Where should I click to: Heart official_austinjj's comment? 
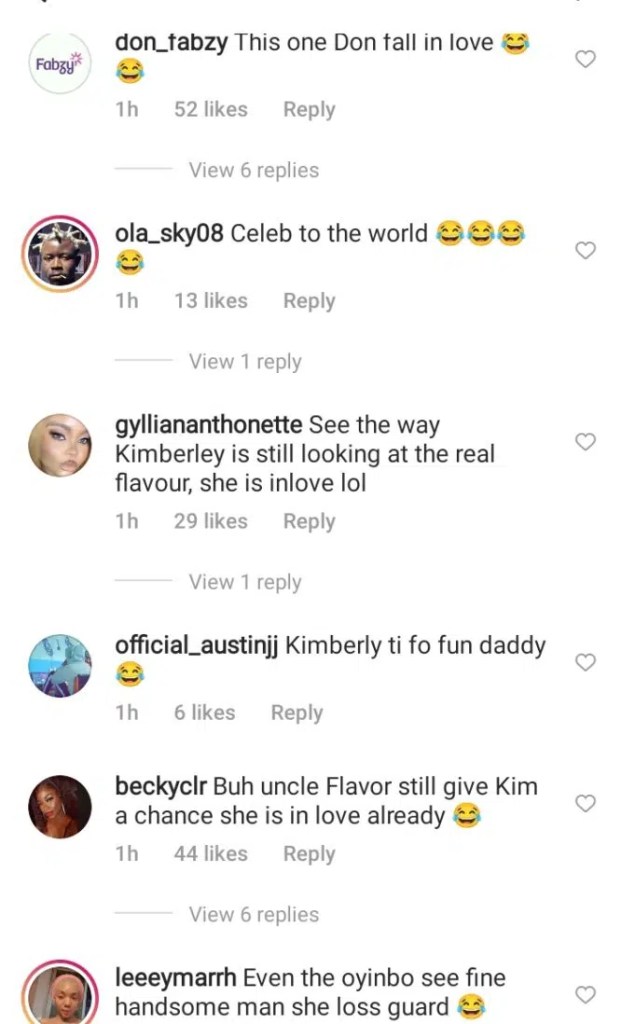click(586, 662)
